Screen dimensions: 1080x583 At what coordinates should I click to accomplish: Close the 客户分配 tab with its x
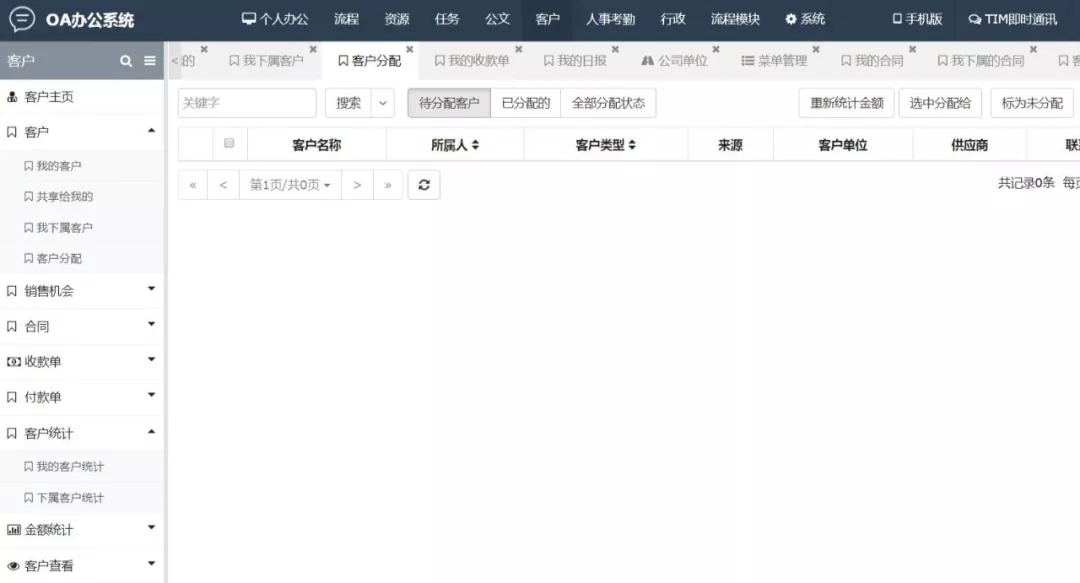(x=409, y=49)
